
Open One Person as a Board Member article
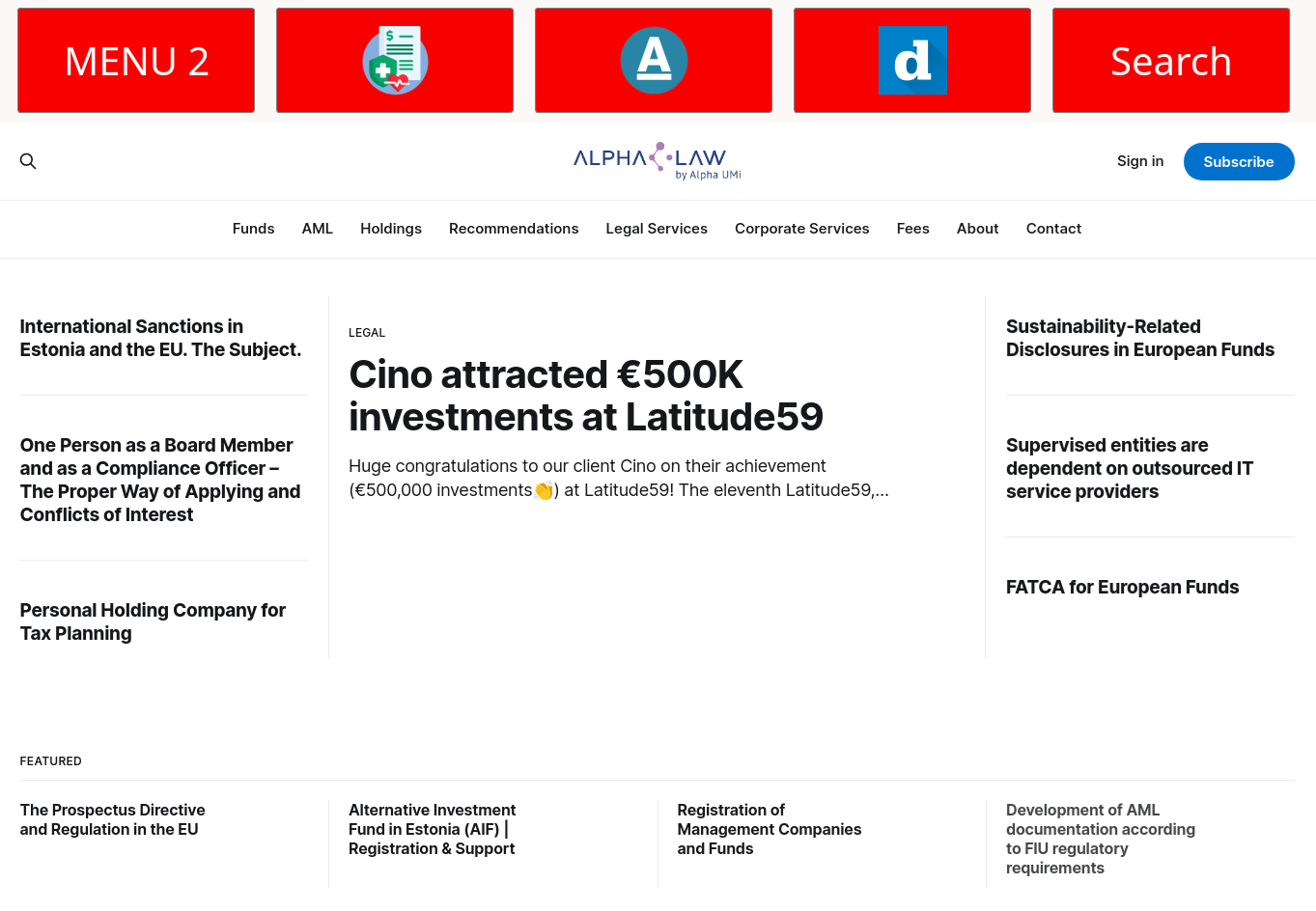point(160,480)
